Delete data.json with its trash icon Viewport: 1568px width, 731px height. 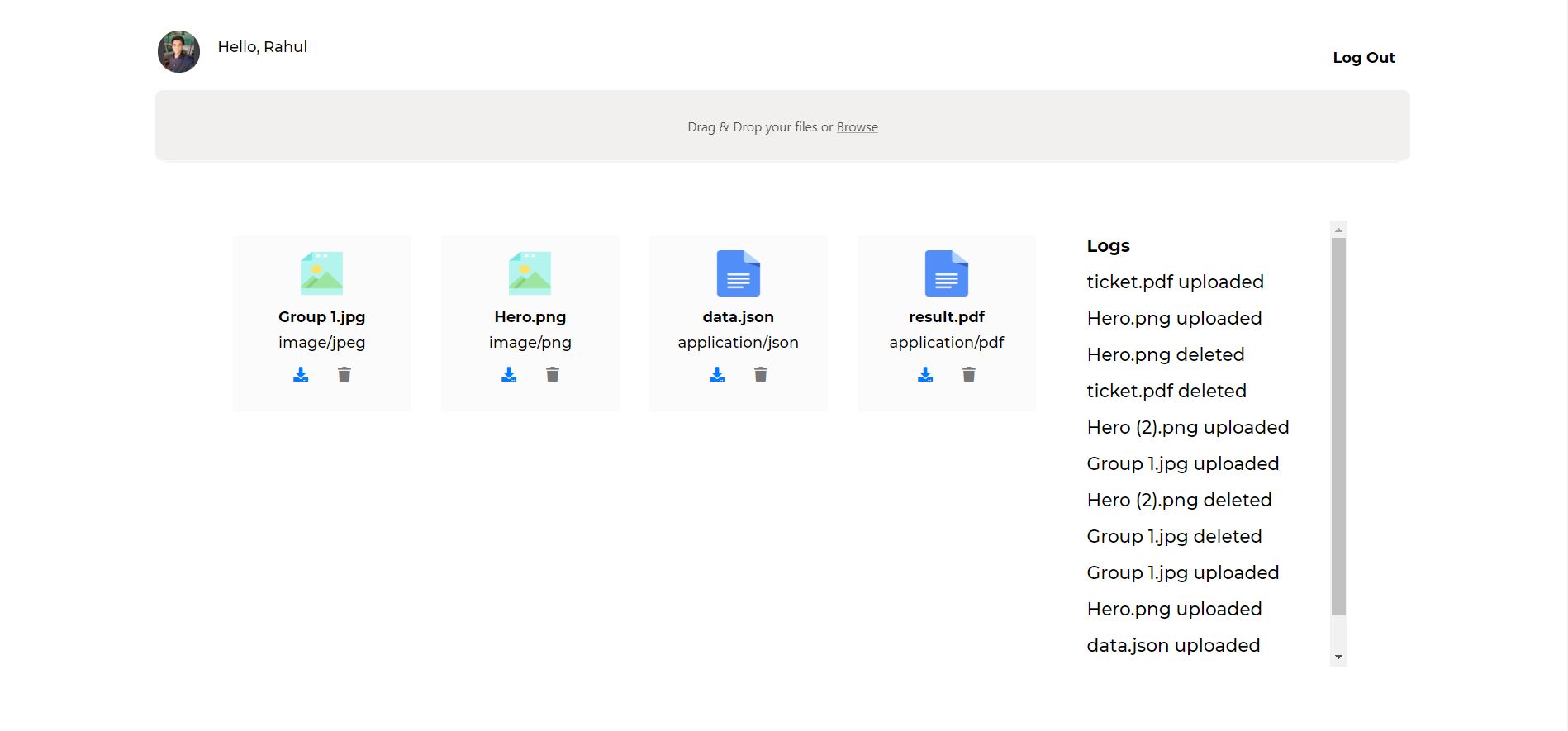pyautogui.click(x=761, y=375)
